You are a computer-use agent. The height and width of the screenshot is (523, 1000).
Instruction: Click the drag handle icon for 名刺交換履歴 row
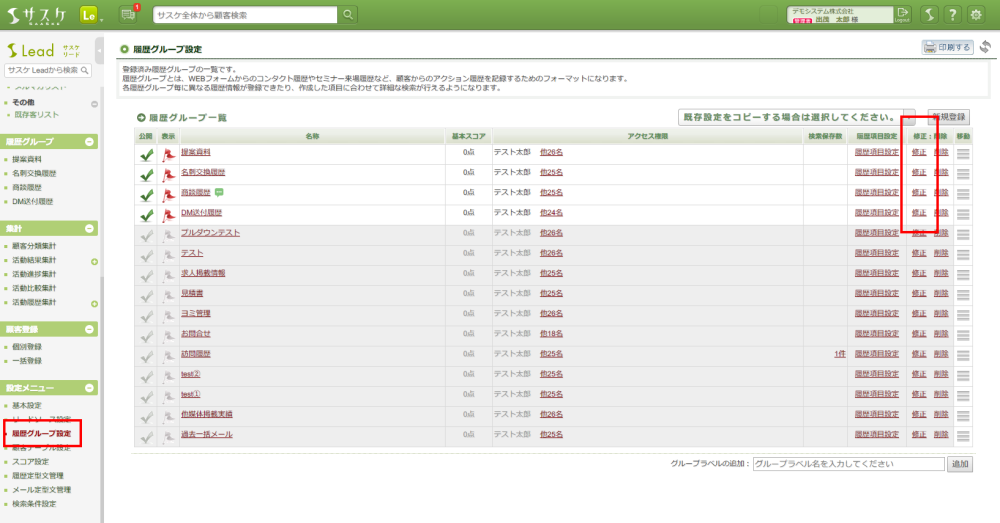coord(963,174)
